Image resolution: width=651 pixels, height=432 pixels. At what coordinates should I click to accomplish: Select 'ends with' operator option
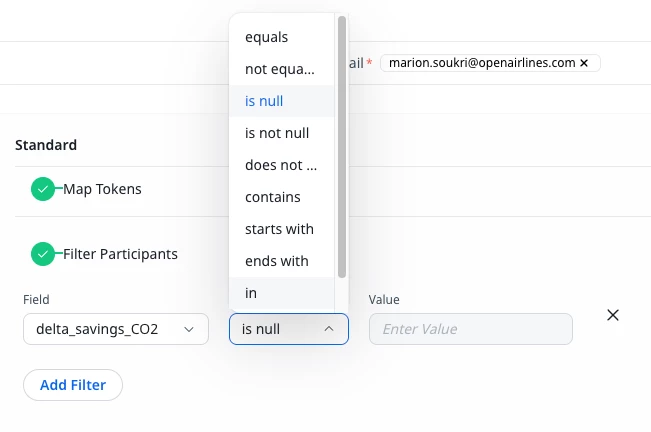pos(276,261)
